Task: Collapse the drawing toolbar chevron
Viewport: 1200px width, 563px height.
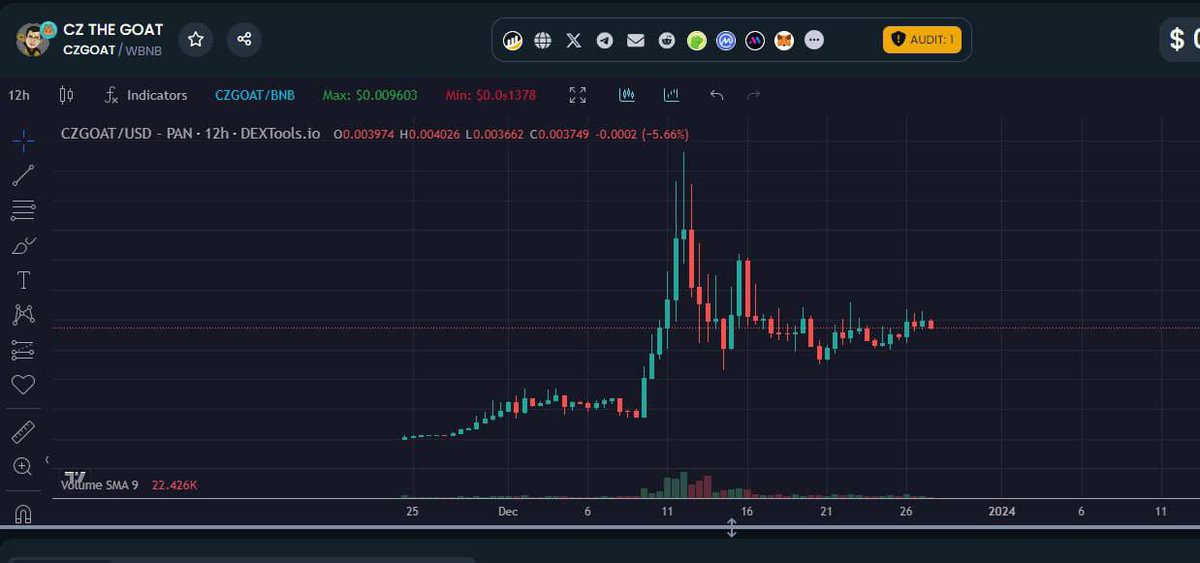Action: (x=47, y=460)
